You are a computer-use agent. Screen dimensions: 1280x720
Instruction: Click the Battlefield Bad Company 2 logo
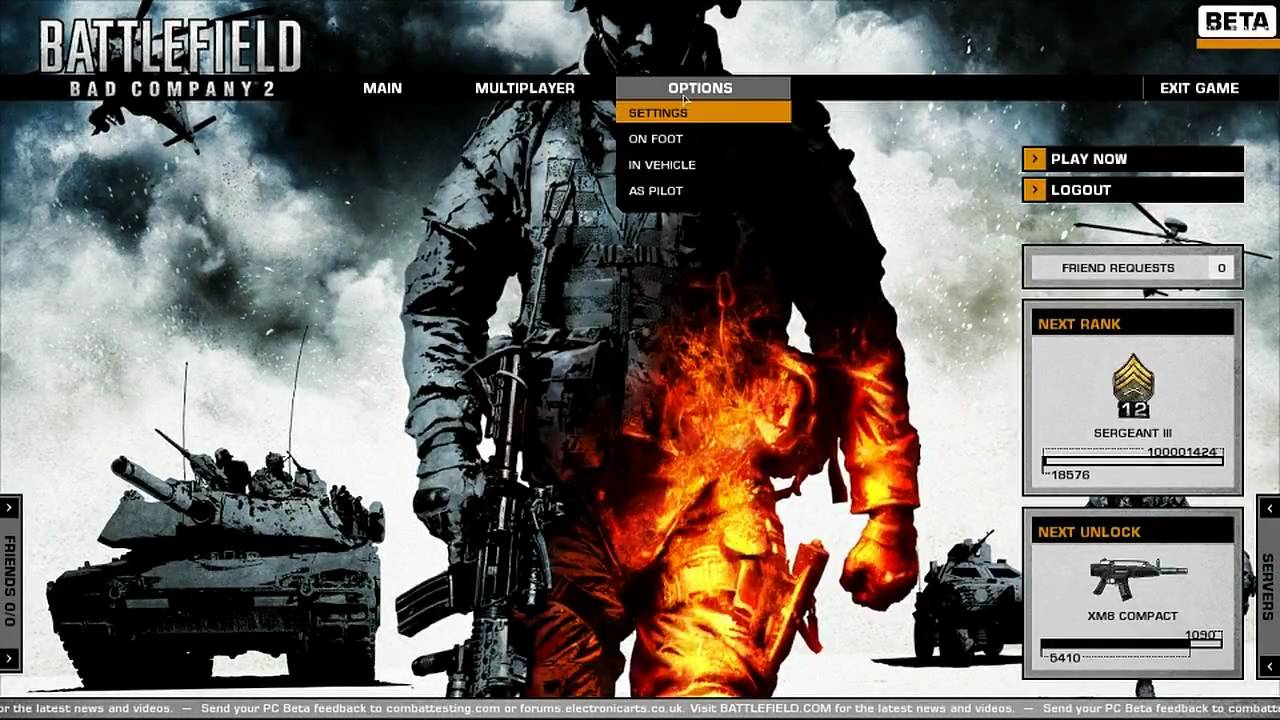click(170, 58)
